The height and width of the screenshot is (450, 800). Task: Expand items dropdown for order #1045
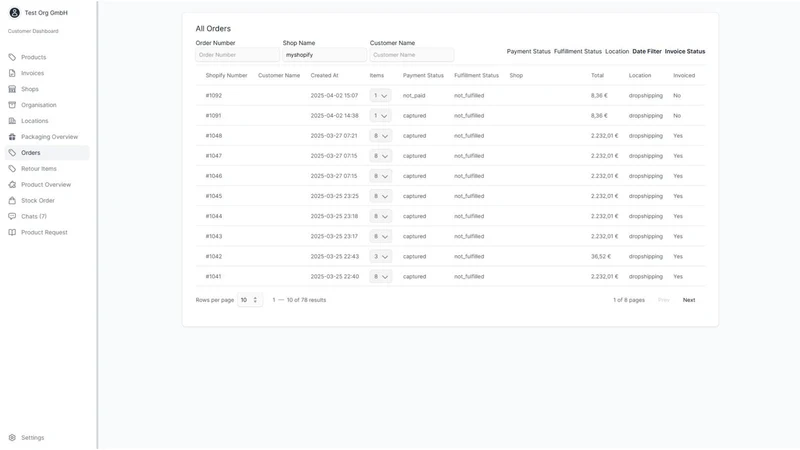pyautogui.click(x=380, y=196)
